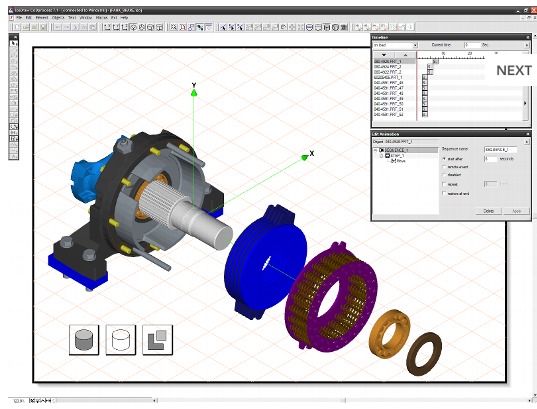Expand the STEP_1 node in the animation tree
Screen dimensions: 537x409
point(382,156)
